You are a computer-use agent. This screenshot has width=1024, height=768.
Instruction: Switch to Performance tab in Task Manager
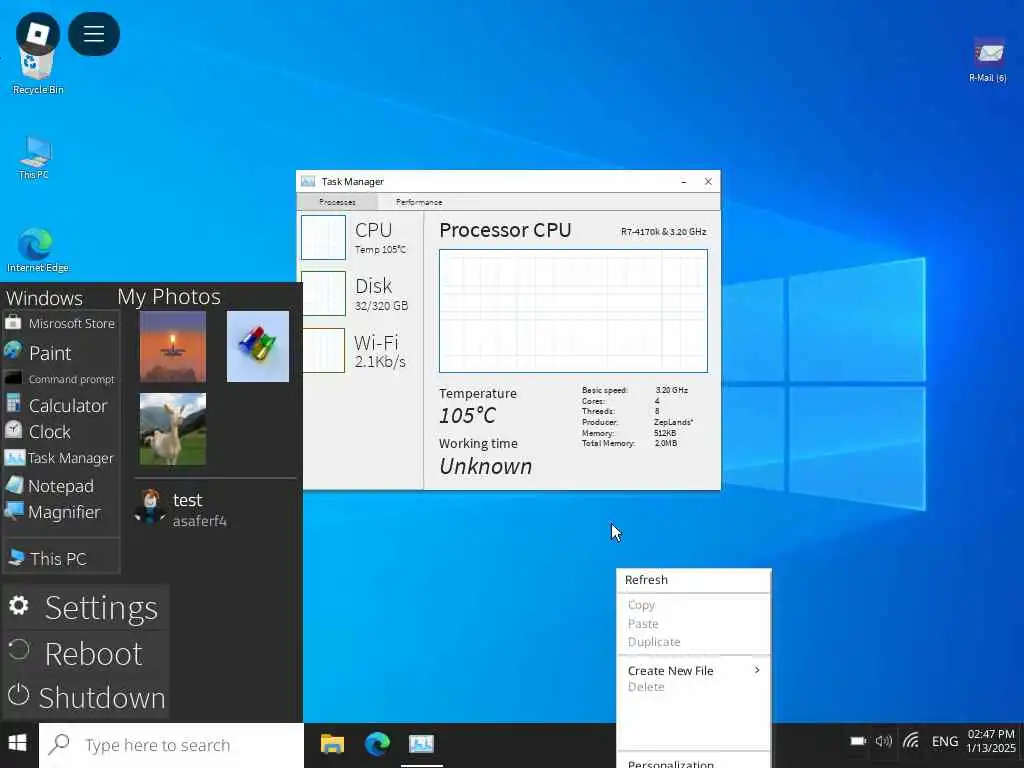(x=419, y=202)
